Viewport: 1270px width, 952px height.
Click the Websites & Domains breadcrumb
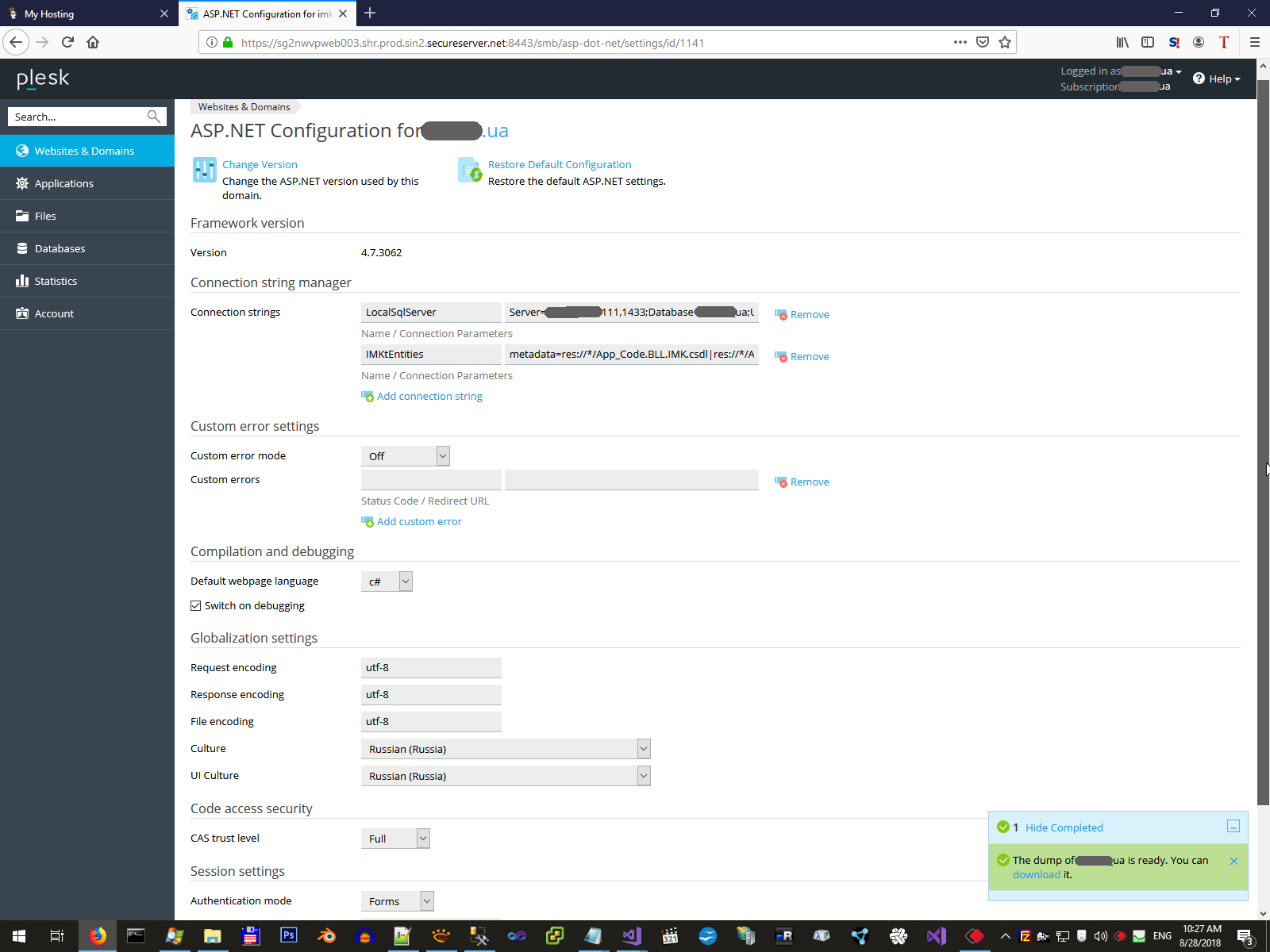244,107
